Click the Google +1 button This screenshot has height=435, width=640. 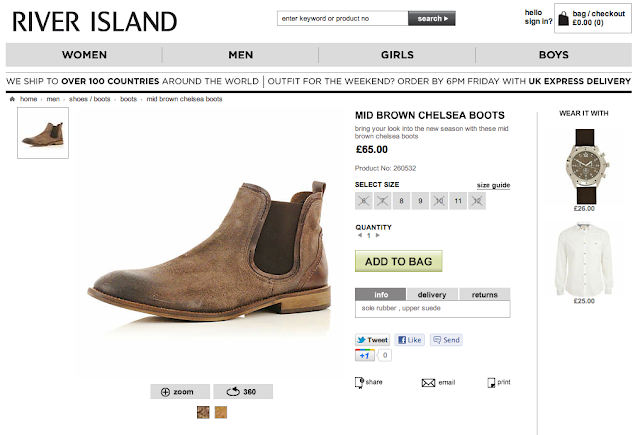click(x=364, y=355)
